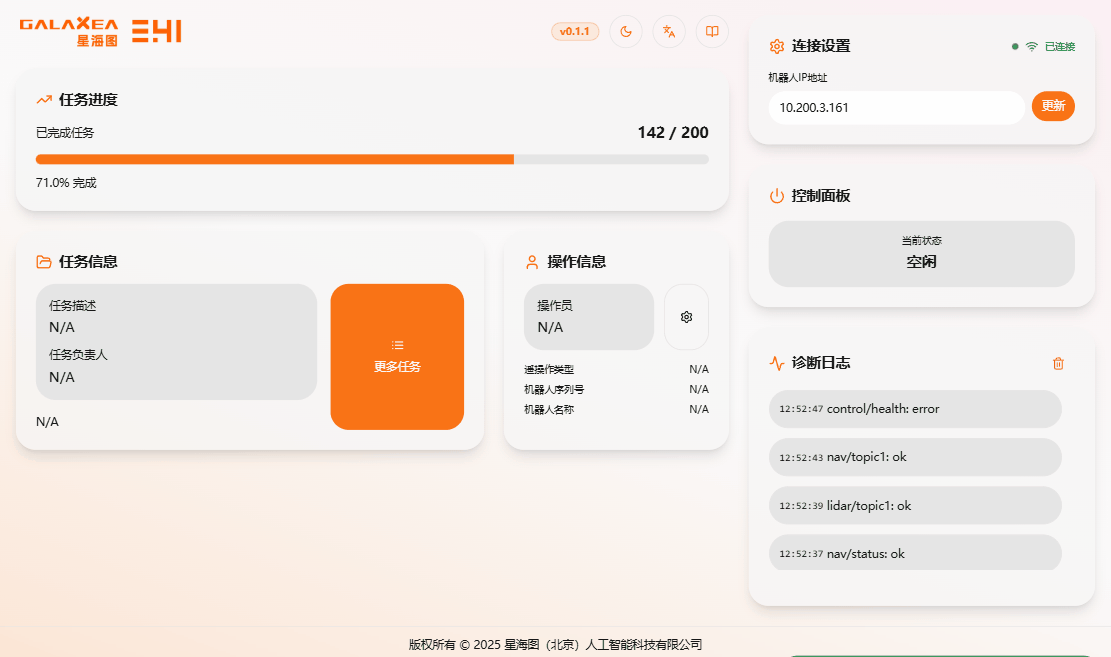Clear diagnostic logs via the trash icon

click(x=1058, y=363)
